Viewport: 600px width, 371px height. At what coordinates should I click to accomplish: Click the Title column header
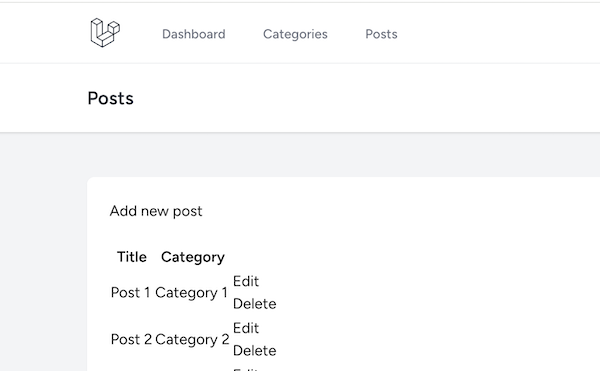tap(132, 257)
